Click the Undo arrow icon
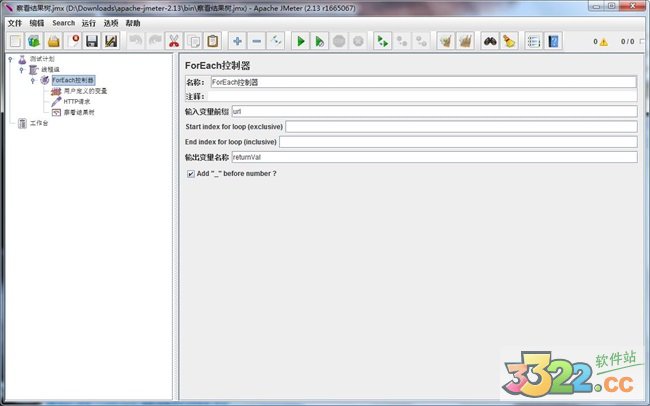 [136, 41]
